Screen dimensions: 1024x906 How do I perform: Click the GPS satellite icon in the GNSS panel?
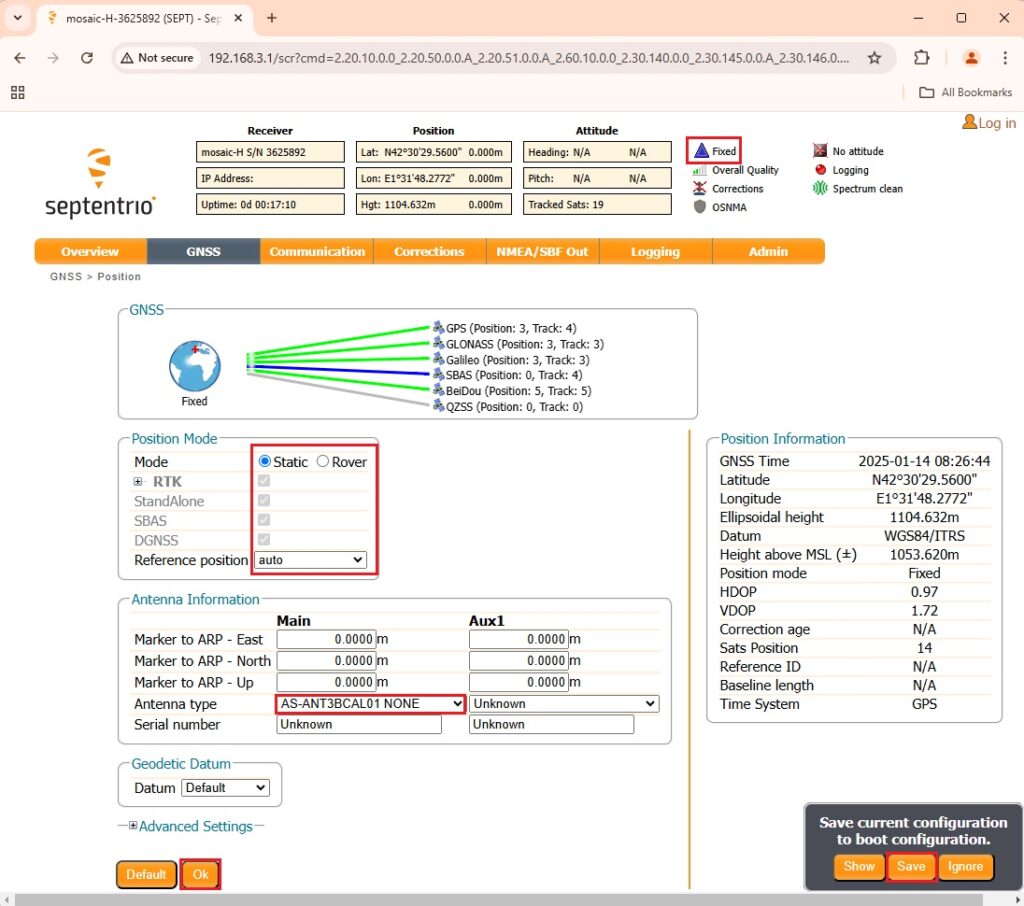[440, 327]
